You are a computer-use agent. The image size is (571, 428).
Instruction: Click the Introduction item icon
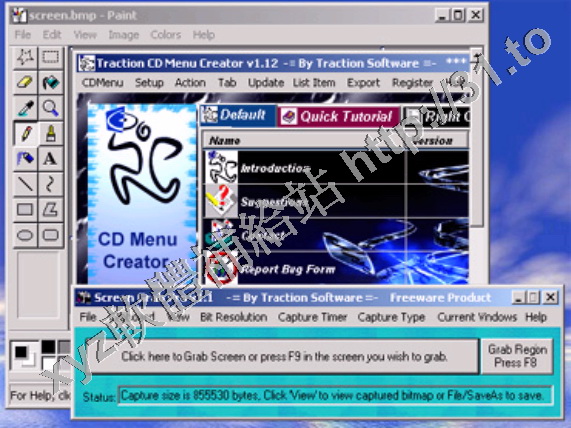[x=221, y=167]
